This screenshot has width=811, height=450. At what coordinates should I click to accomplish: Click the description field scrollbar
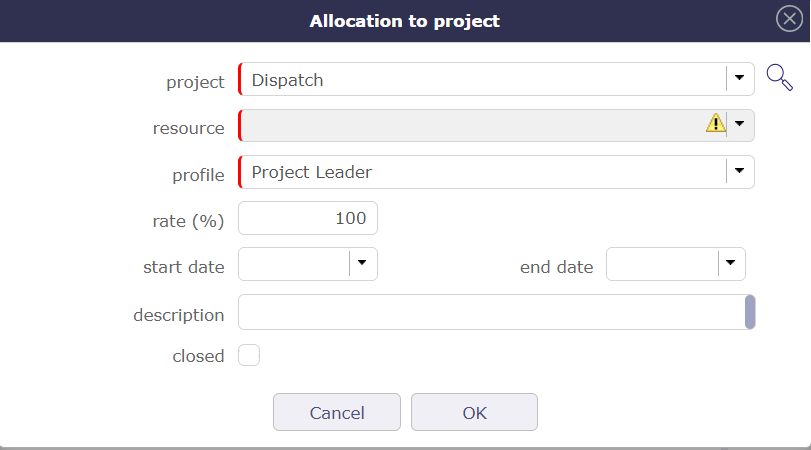pyautogui.click(x=750, y=312)
